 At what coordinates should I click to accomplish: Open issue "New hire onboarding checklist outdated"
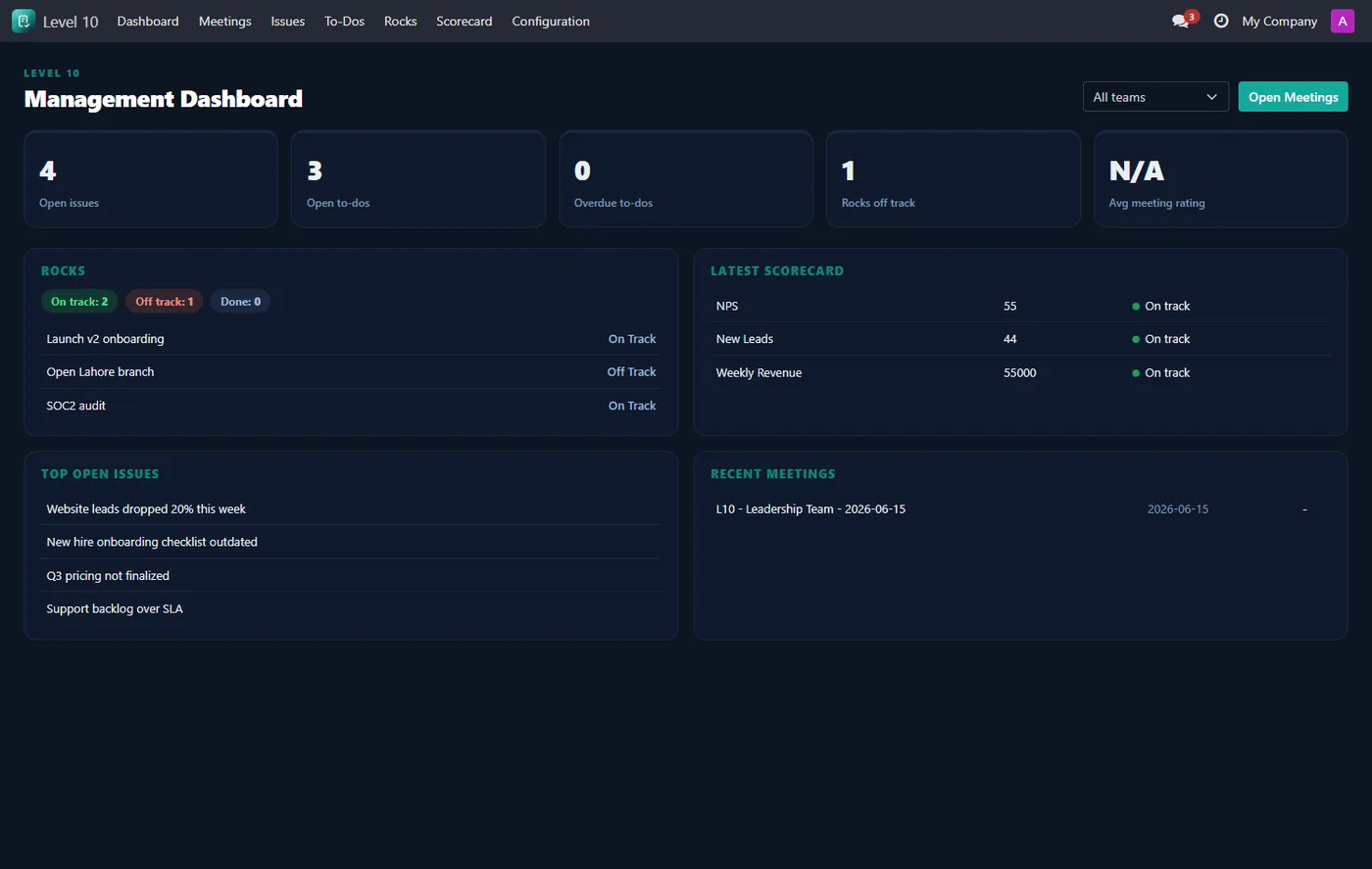coord(351,542)
